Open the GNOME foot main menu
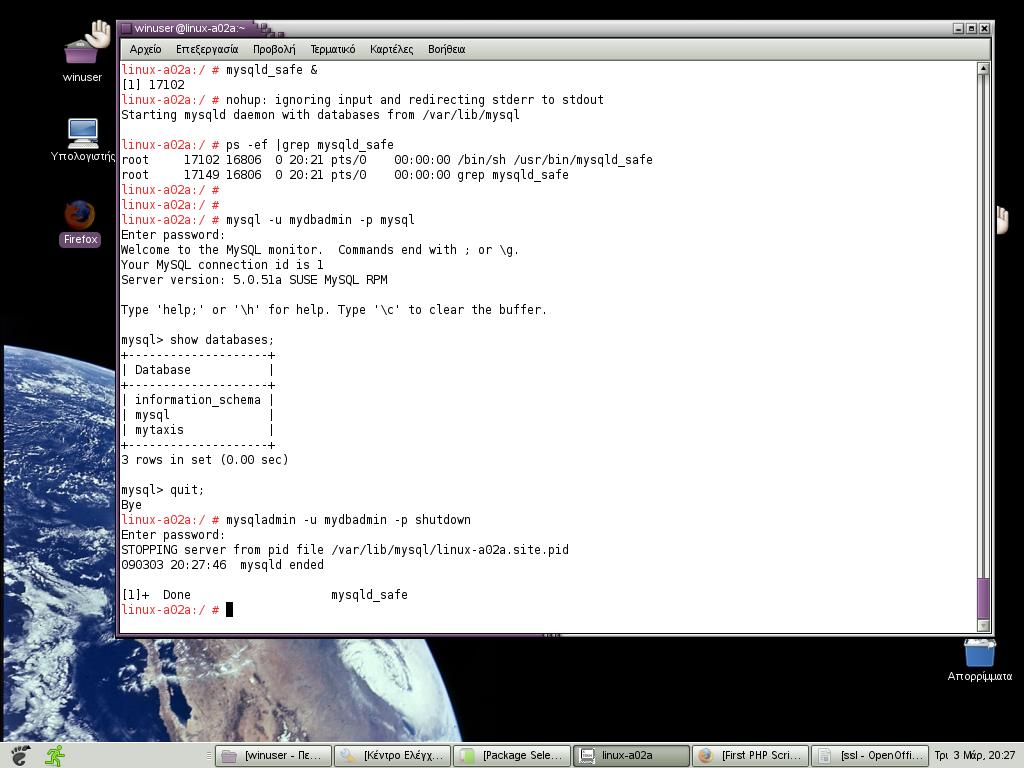 coord(20,755)
